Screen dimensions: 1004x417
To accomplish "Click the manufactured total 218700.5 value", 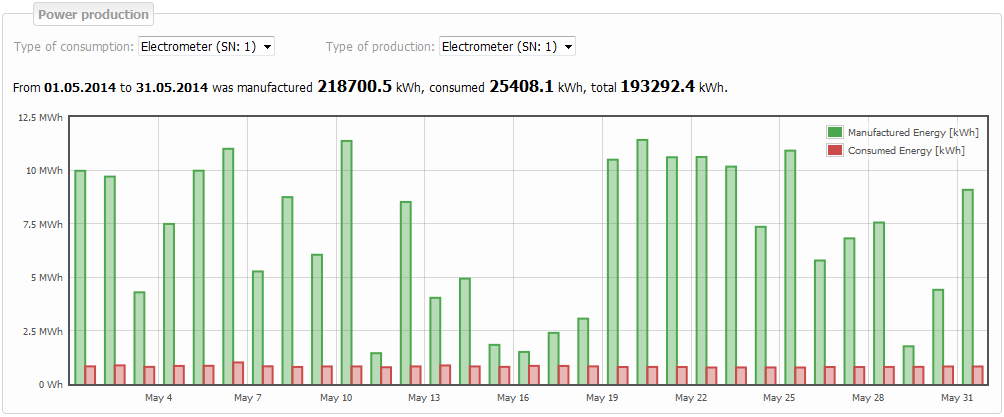I will click(x=354, y=87).
